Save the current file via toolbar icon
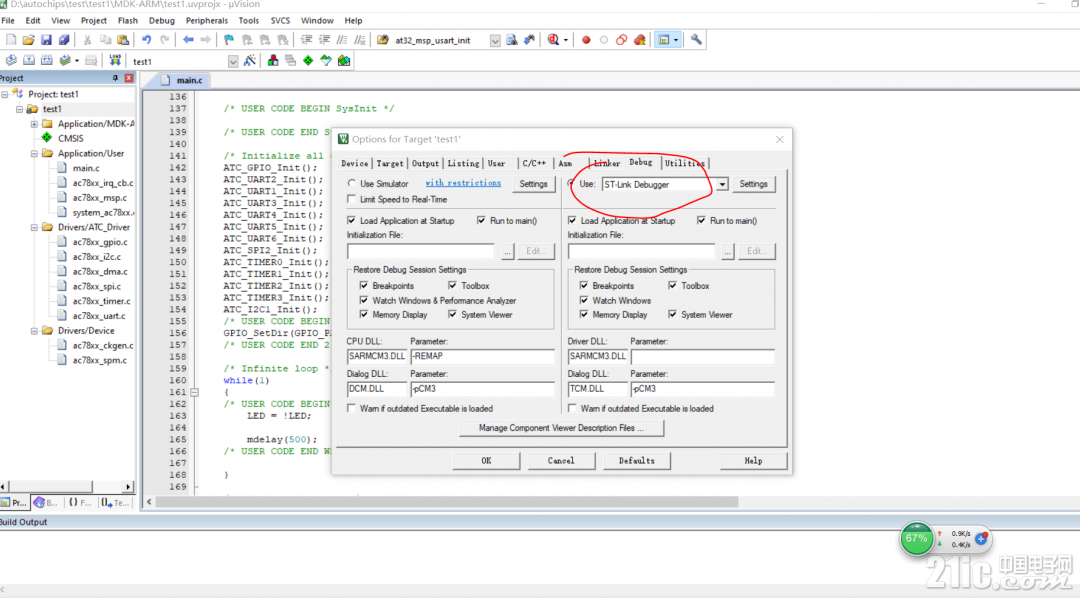 pos(46,40)
